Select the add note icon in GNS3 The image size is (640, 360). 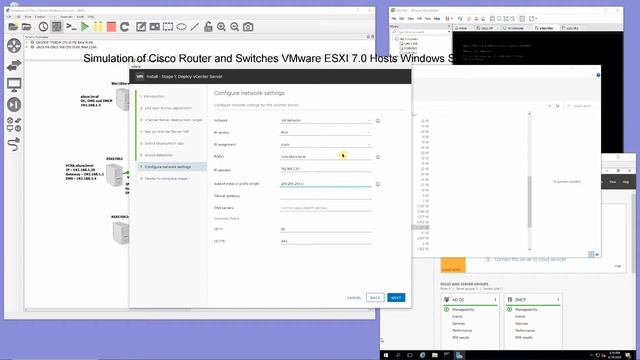pyautogui.click(x=141, y=27)
